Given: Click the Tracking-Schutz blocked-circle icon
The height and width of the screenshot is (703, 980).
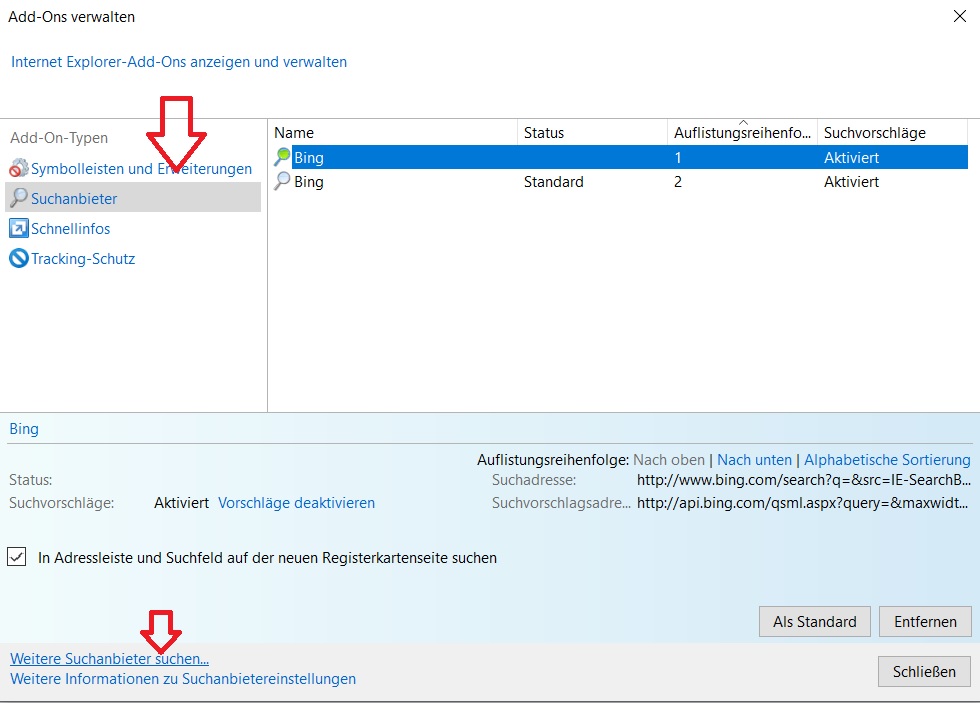Looking at the screenshot, I should (19, 258).
